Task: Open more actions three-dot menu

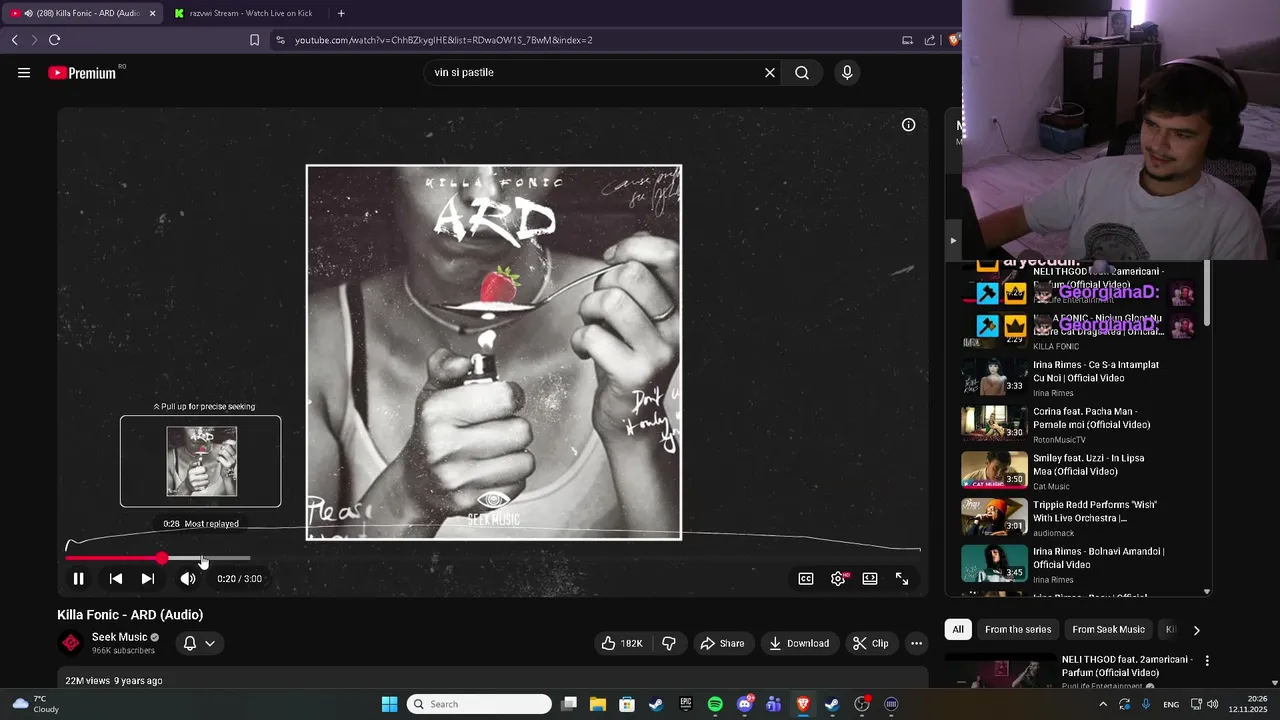Action: [x=916, y=643]
